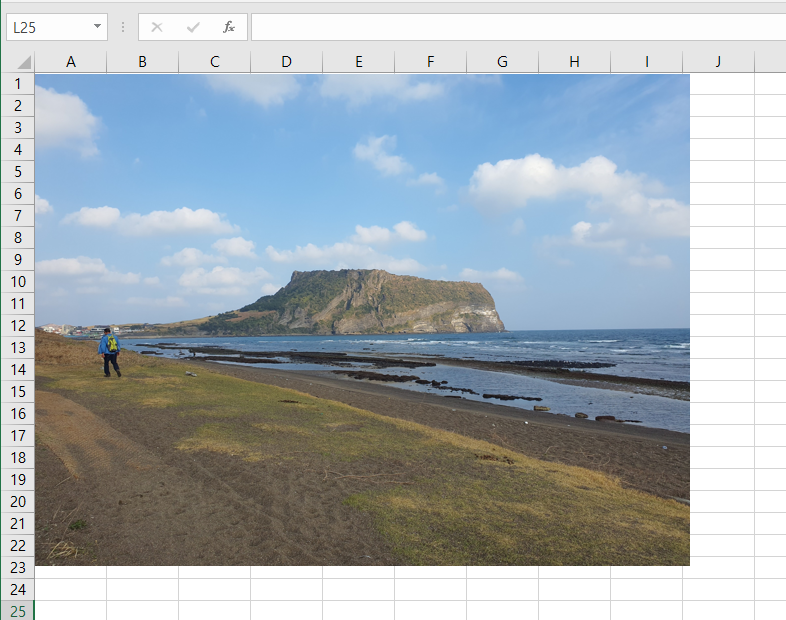786x620 pixels.
Task: Select row 8 header
Action: (x=18, y=238)
